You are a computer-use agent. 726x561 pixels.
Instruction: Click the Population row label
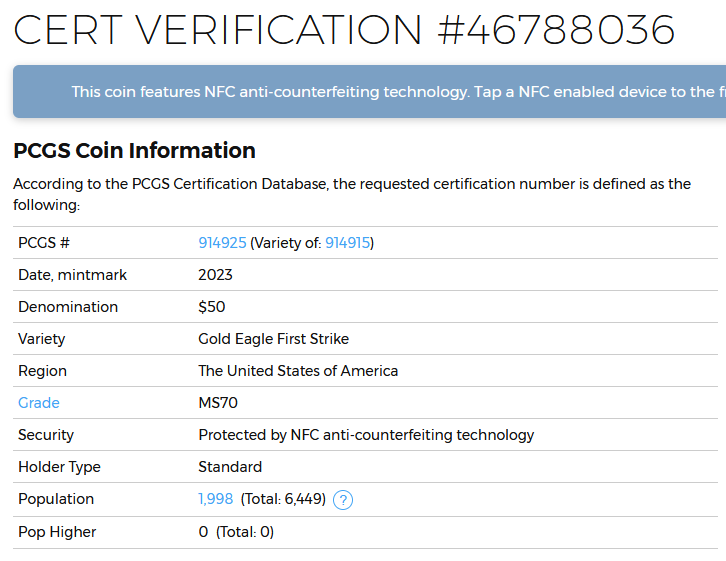click(x=56, y=499)
